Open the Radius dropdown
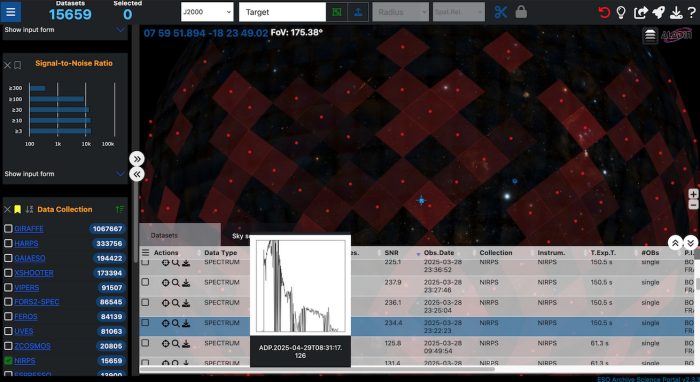Viewport: 700px width, 382px height. coord(400,12)
